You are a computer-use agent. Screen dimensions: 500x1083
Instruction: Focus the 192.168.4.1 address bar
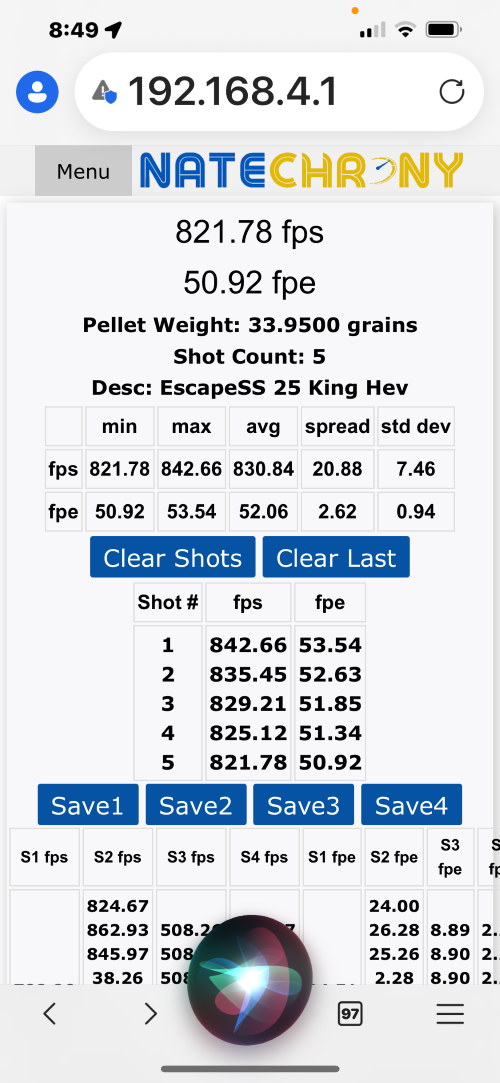point(279,92)
